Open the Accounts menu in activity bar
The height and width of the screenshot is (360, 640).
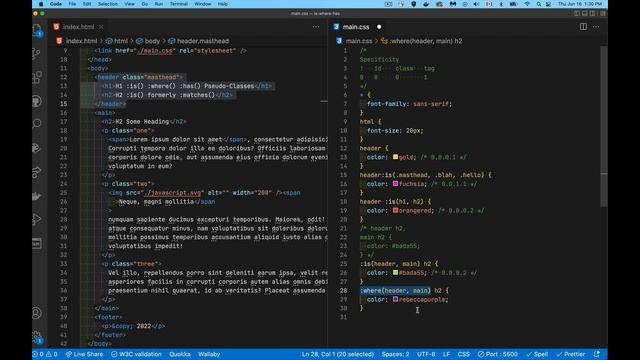tap(37, 313)
